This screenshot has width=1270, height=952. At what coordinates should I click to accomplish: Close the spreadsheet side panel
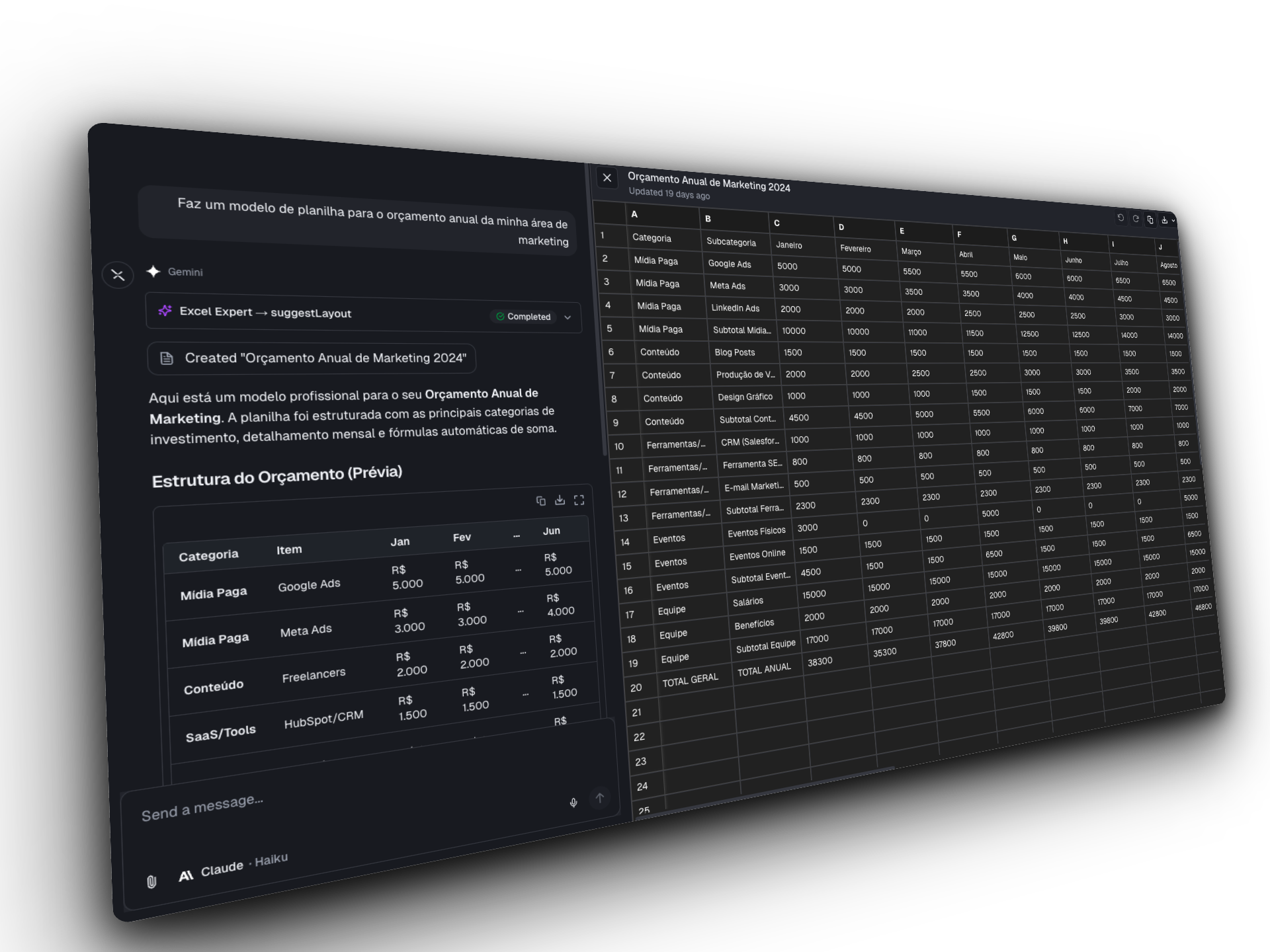click(607, 178)
